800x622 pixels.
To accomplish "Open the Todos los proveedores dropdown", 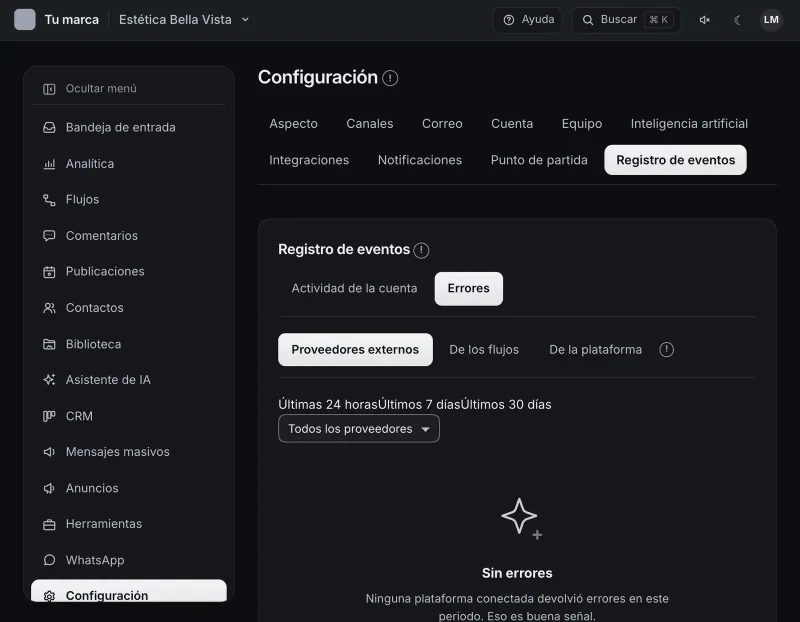I will point(359,429).
